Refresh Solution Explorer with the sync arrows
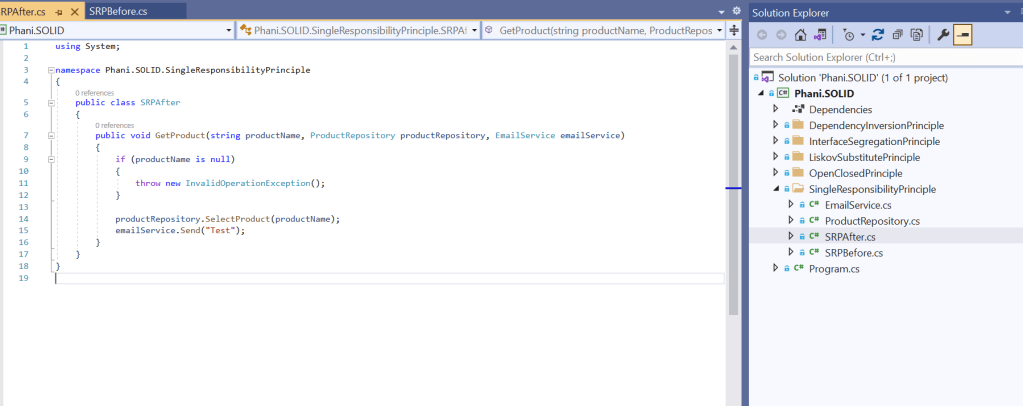 [x=878, y=35]
